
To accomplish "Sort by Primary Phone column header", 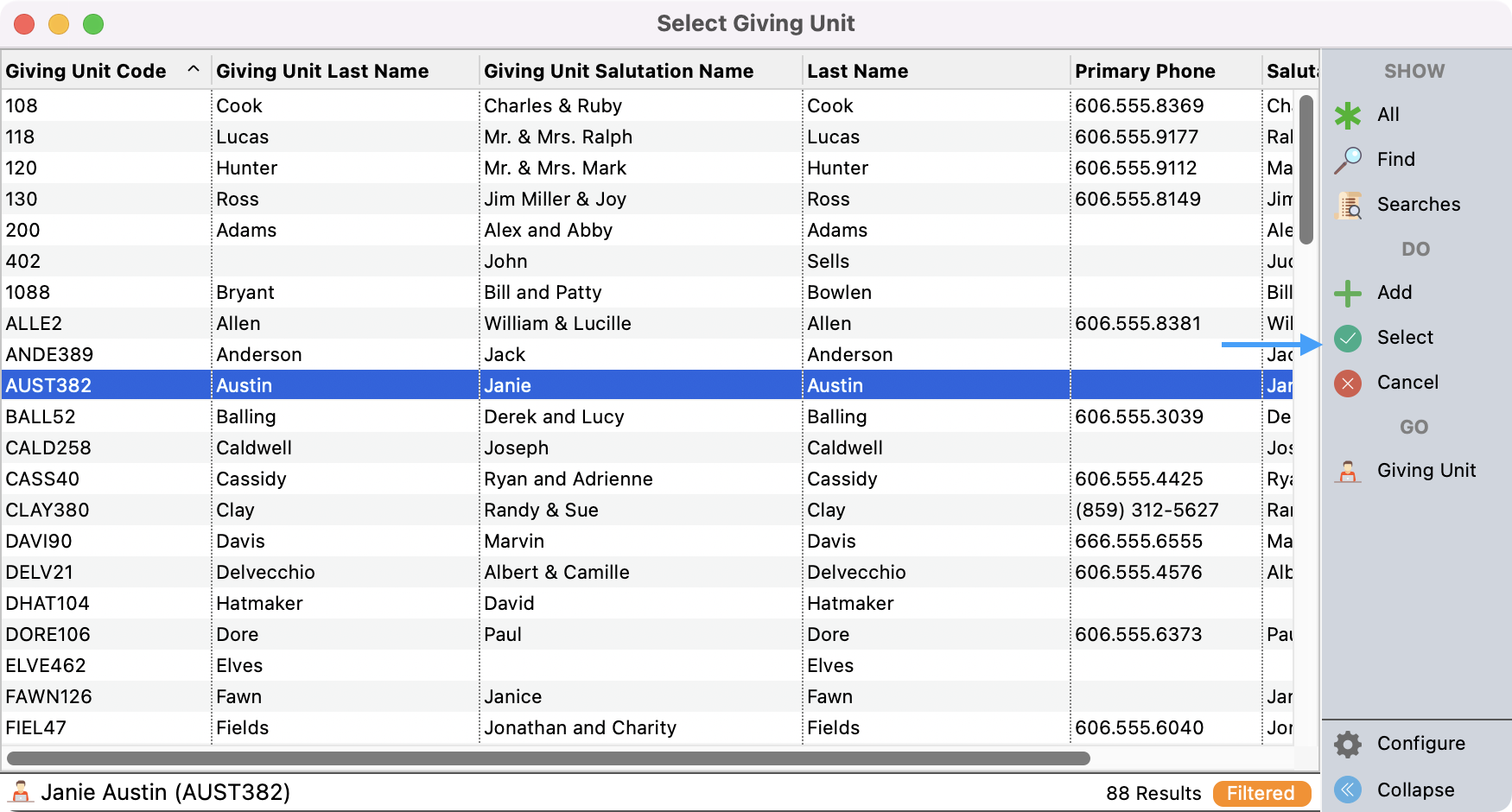I will click(x=1145, y=71).
